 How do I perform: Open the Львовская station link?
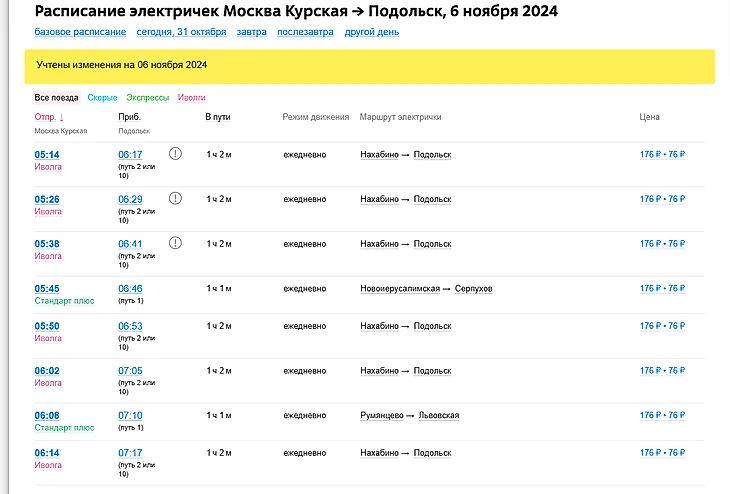439,415
